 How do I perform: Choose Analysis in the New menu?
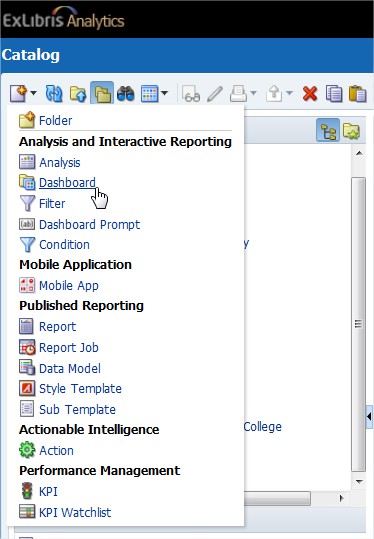[x=59, y=162]
